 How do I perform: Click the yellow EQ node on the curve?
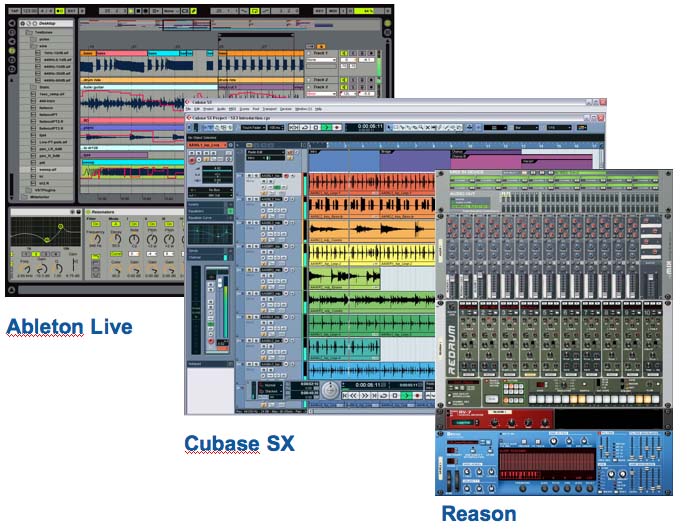pyautogui.click(x=59, y=228)
